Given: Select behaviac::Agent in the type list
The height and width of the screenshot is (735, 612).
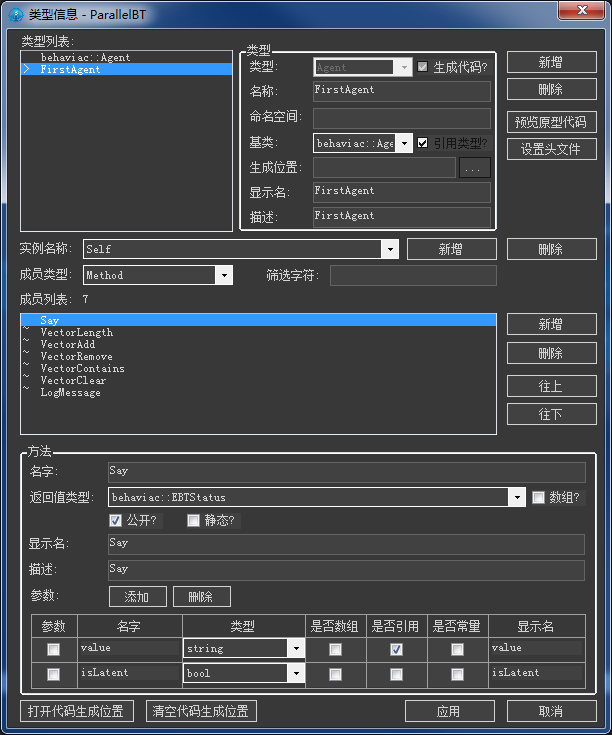Looking at the screenshot, I should point(85,58).
